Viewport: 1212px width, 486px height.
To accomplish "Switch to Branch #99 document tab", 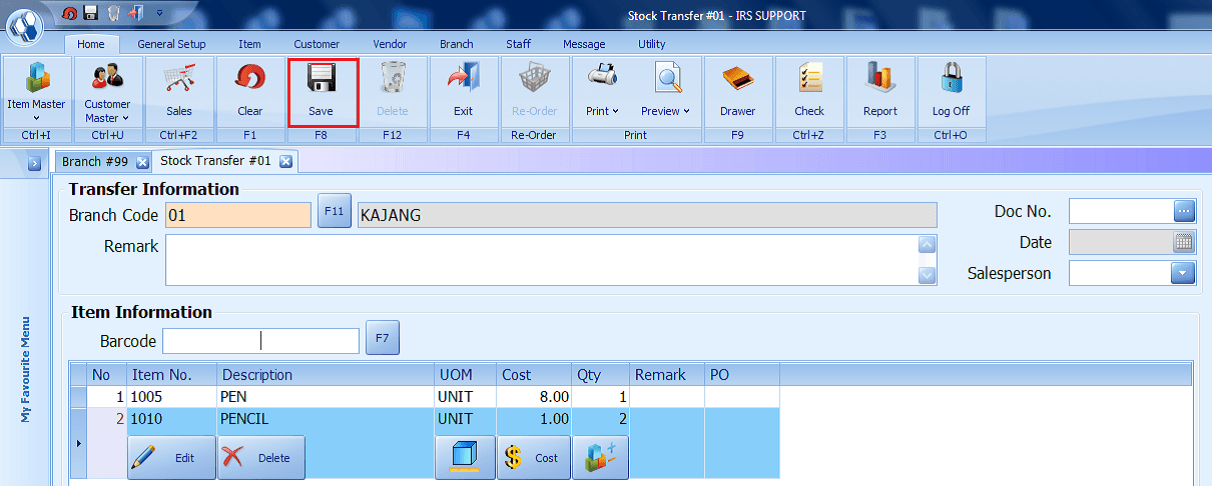I will coord(95,161).
